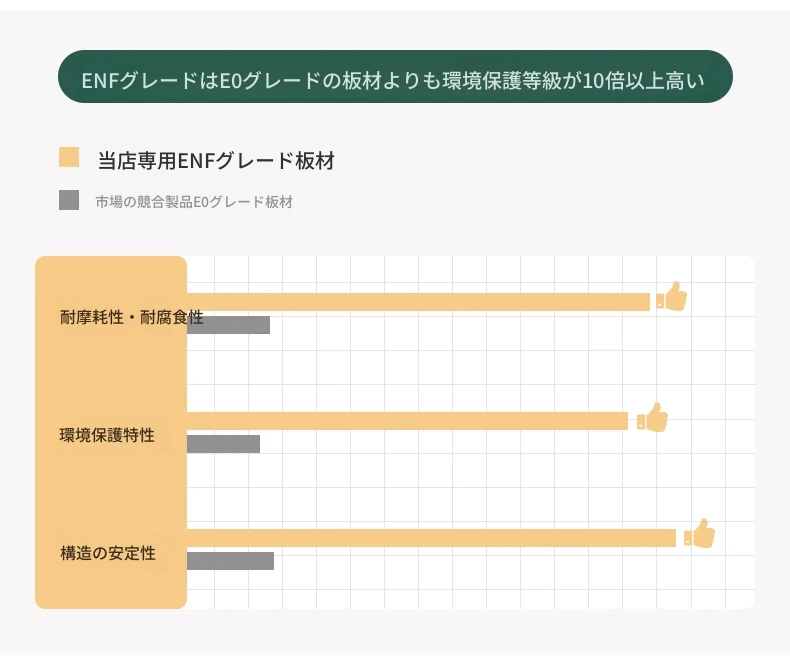Select the orange 構造の安定性 bar
The width and height of the screenshot is (790, 657).
click(431, 538)
